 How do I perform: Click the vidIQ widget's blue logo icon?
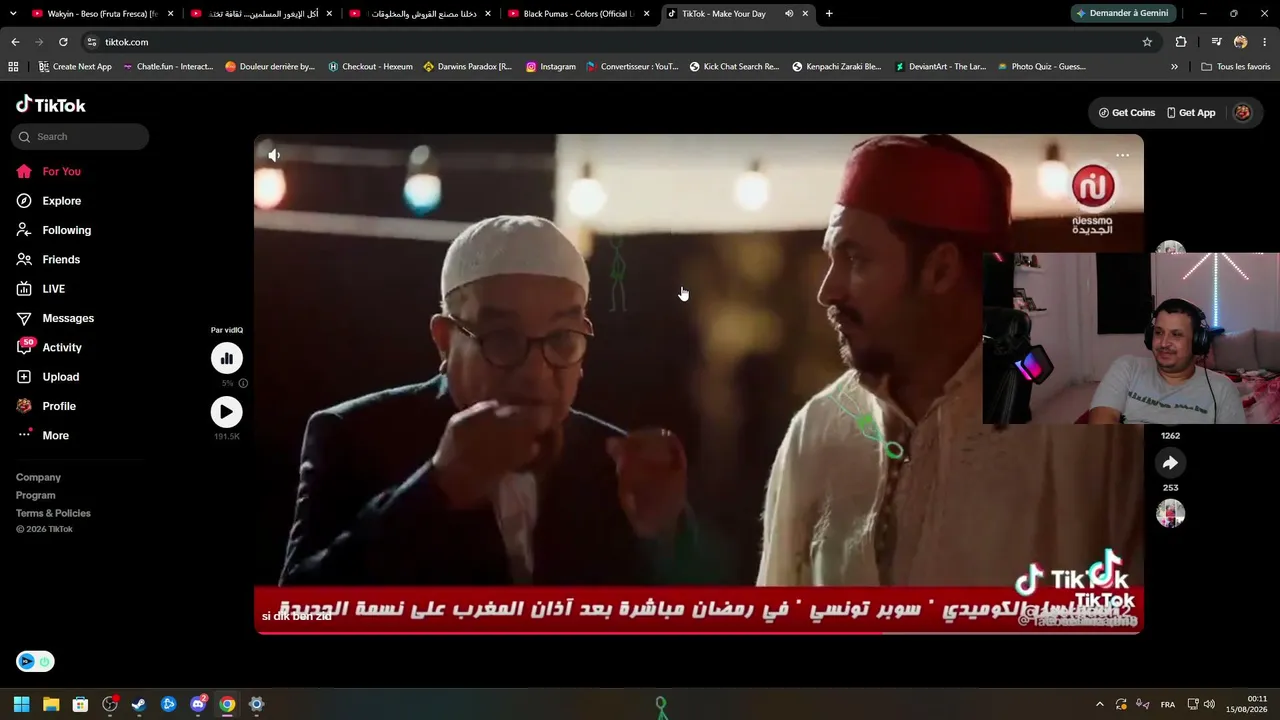coord(27,661)
